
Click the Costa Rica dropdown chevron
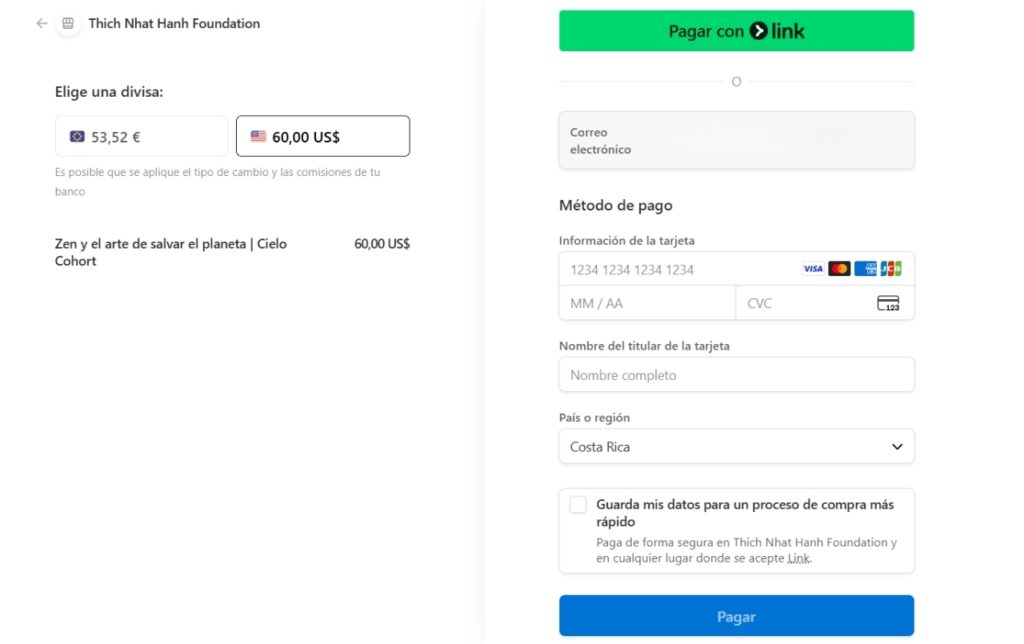tap(897, 447)
